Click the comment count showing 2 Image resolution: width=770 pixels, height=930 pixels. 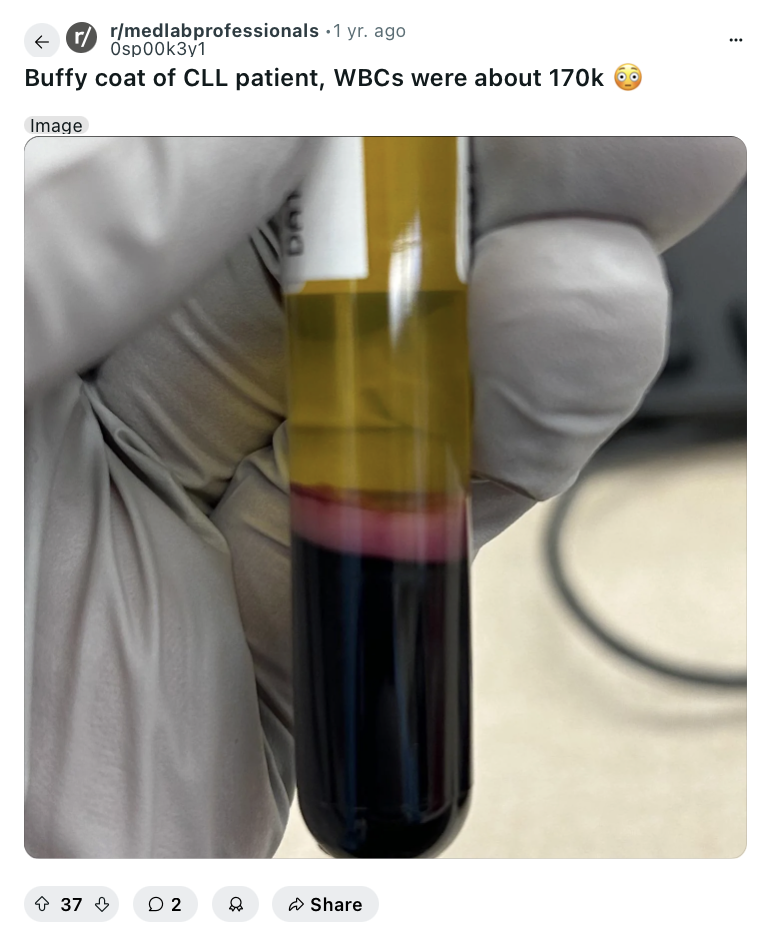176,904
